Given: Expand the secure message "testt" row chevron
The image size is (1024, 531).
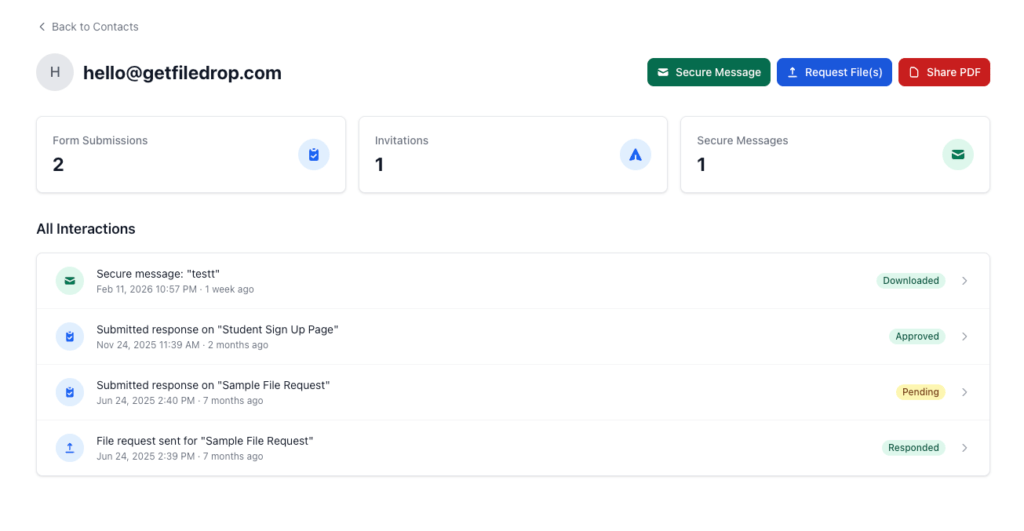Looking at the screenshot, I should [964, 281].
